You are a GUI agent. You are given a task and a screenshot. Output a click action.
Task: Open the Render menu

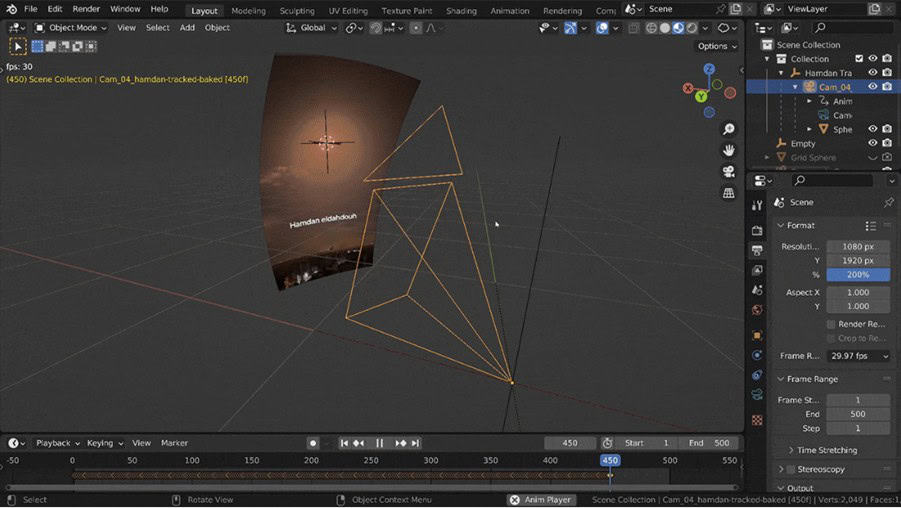click(86, 9)
